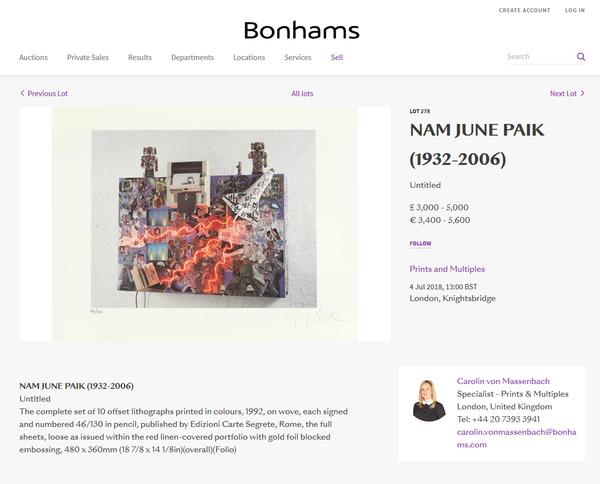Viewport: 600px width, 484px height.
Task: Go to Next Lot
Action: [x=567, y=93]
